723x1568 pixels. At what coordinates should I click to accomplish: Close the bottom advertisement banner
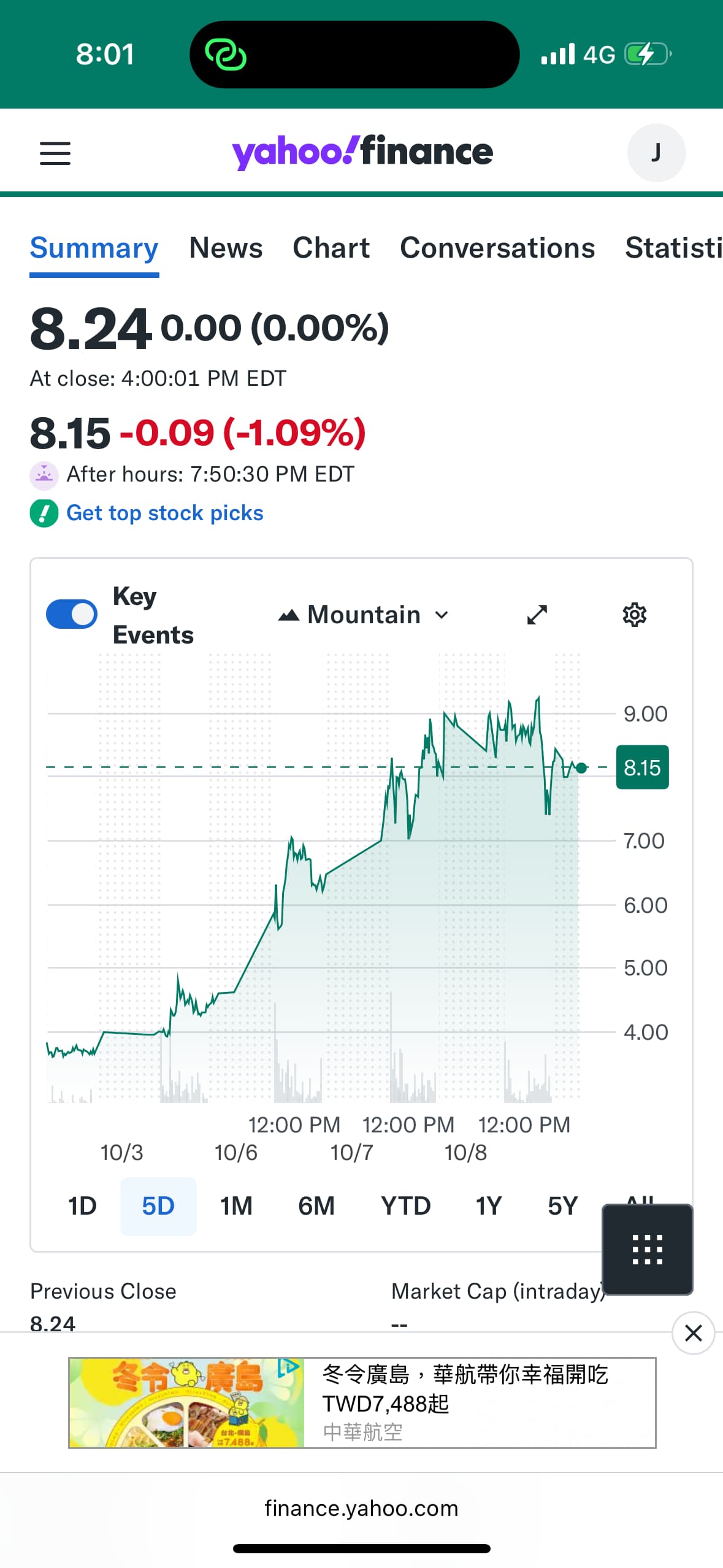(693, 1333)
